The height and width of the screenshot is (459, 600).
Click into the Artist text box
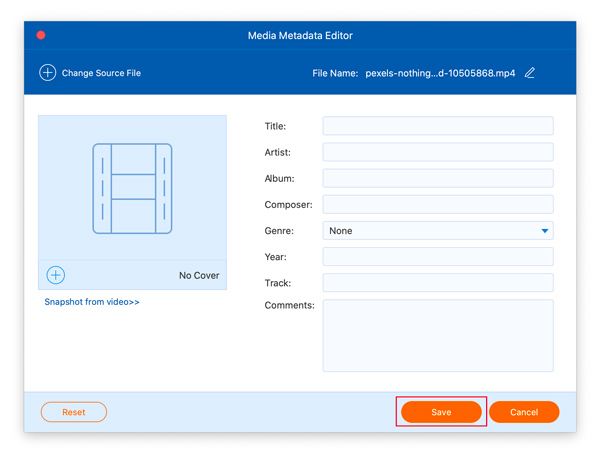pyautogui.click(x=437, y=152)
